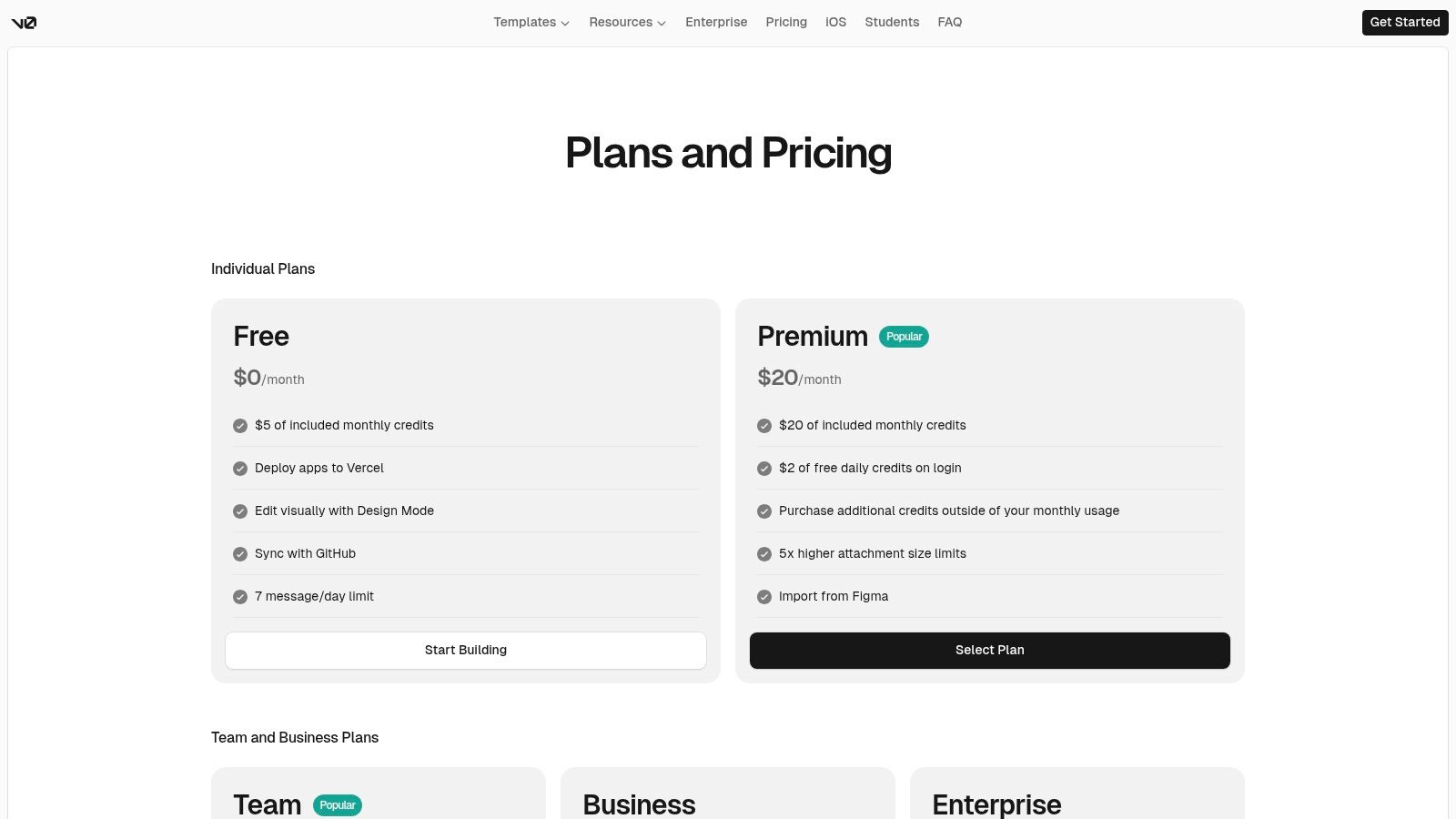Click the v0 logo icon

(24, 23)
